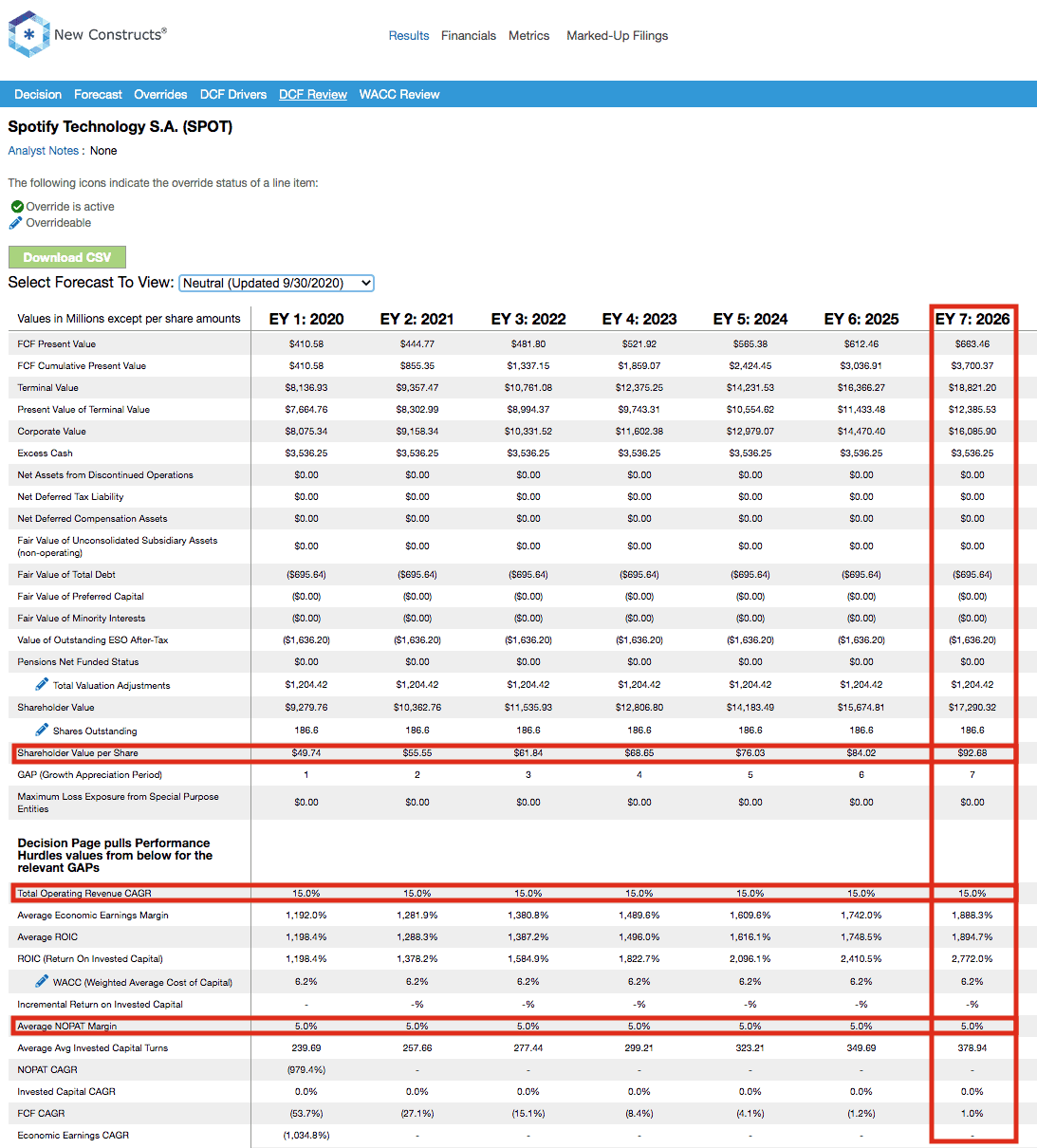Screen dimensions: 1037x1148
Task: Click the Average ROIC row label
Action: (x=47, y=937)
